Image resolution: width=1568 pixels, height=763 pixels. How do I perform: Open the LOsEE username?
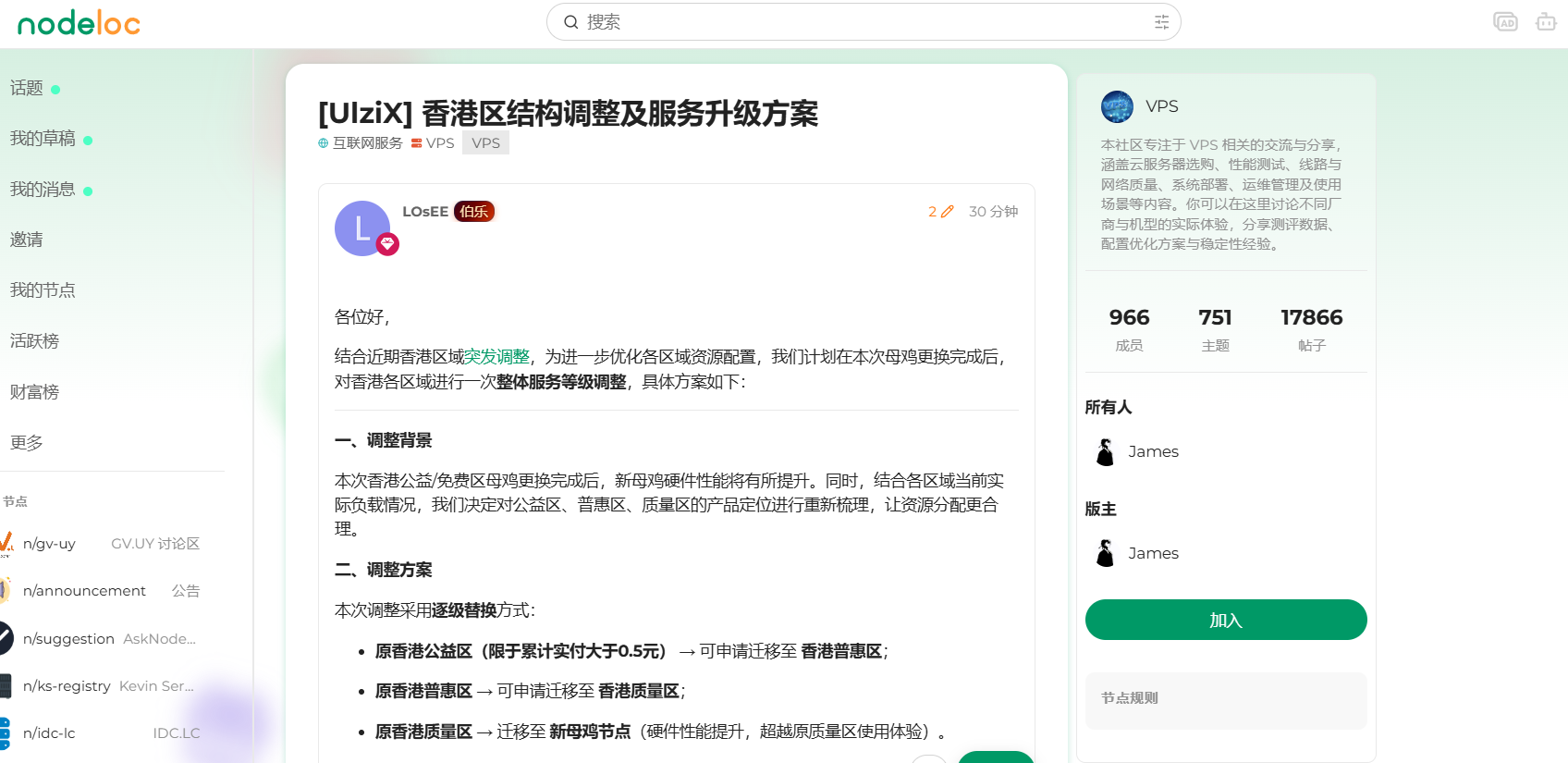click(x=425, y=212)
